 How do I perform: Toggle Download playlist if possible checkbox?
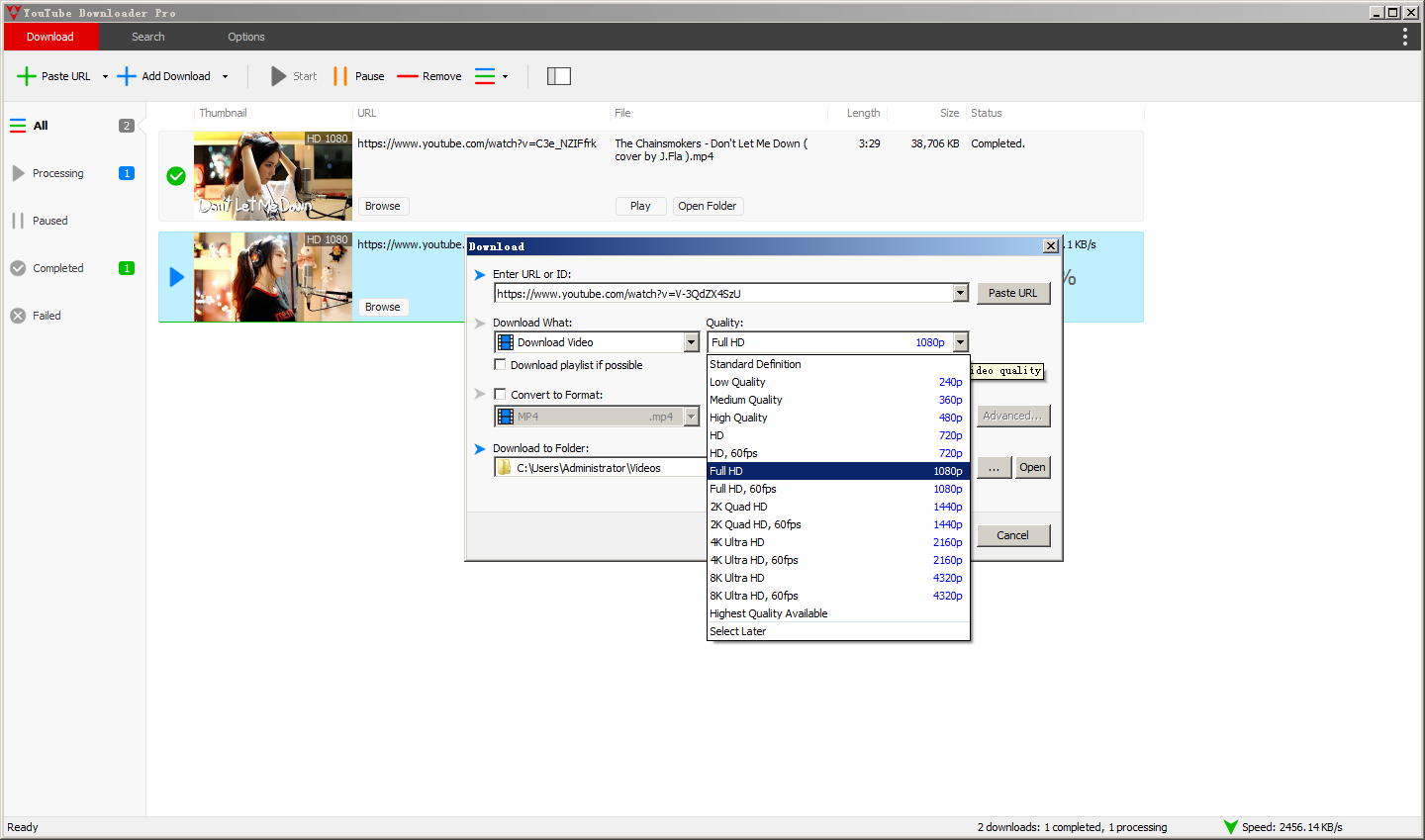coord(500,364)
